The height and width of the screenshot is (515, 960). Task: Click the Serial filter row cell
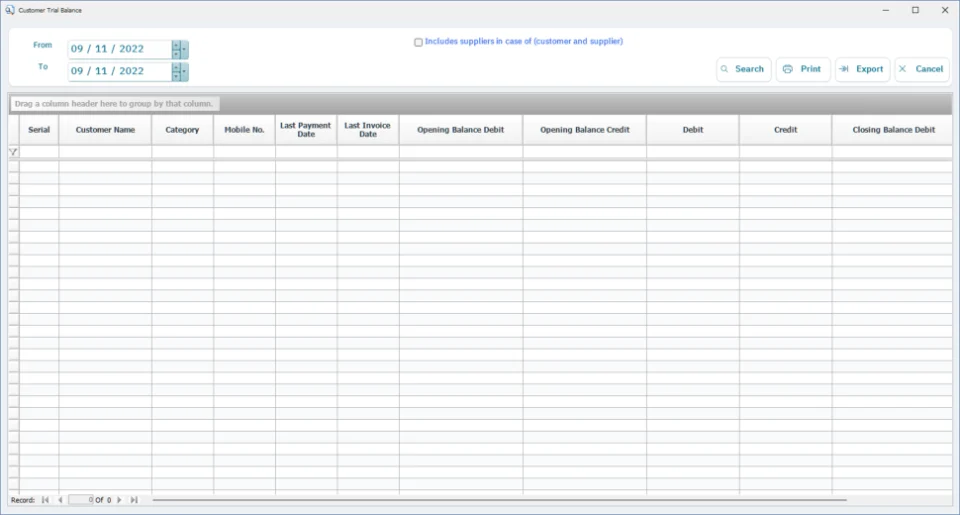click(x=39, y=152)
